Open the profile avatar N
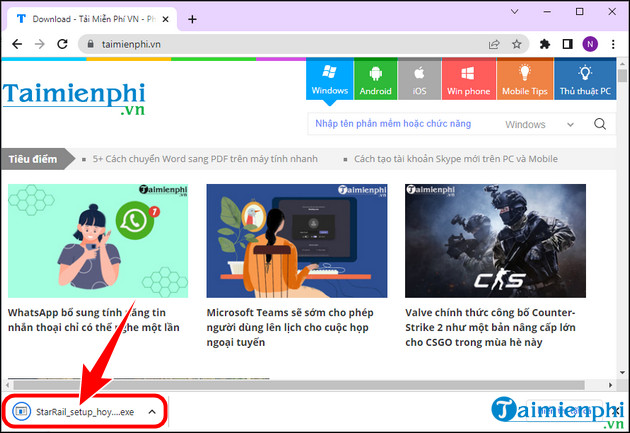 590,44
